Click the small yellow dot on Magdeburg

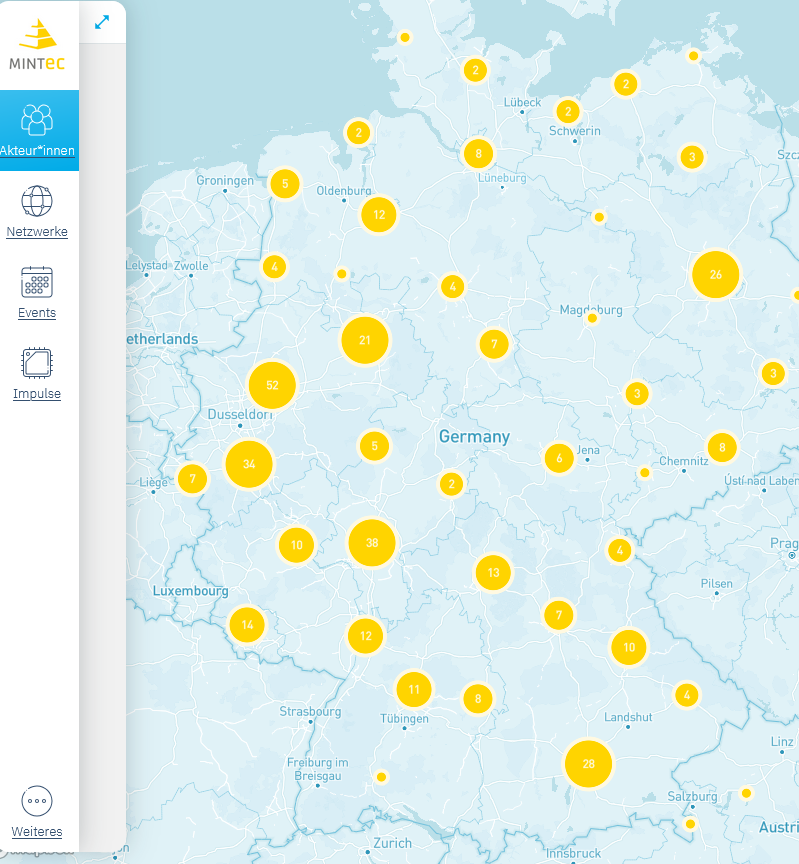tap(592, 318)
